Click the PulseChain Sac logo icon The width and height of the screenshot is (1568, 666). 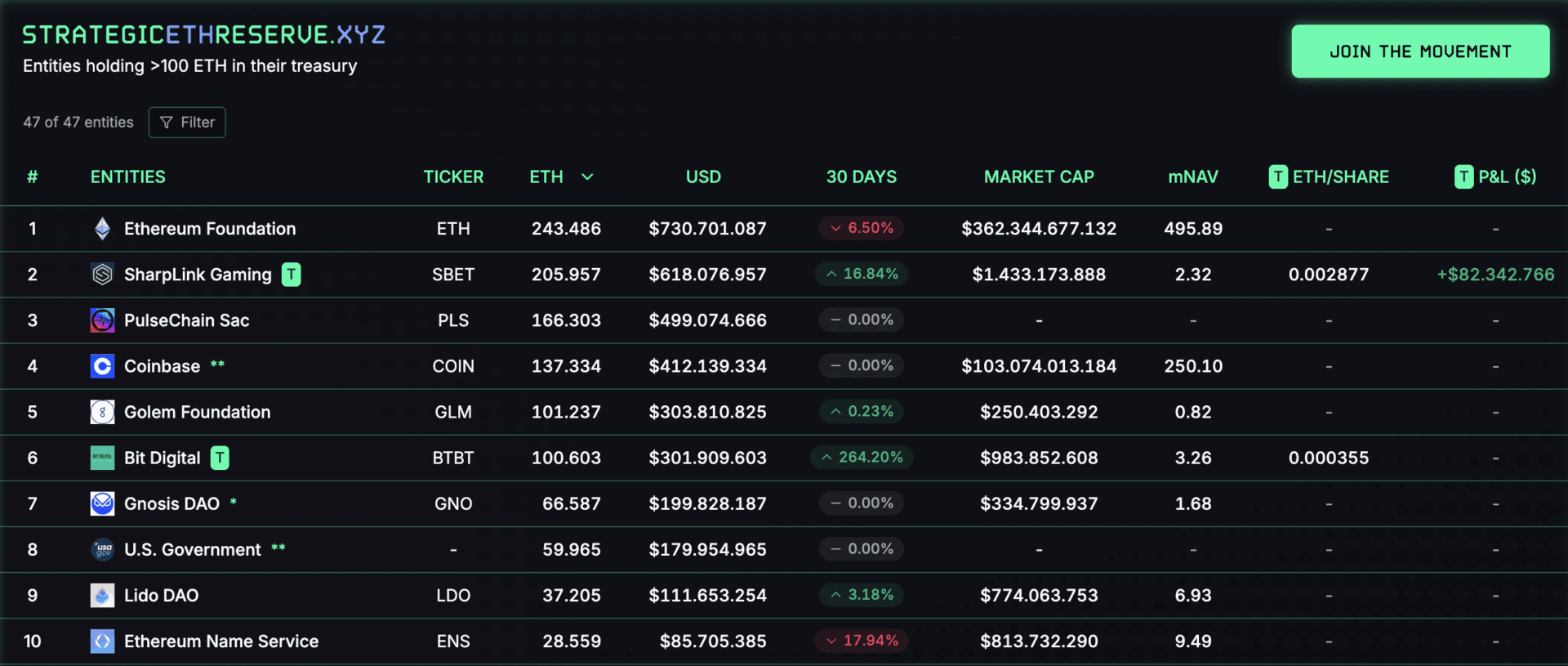pos(102,320)
